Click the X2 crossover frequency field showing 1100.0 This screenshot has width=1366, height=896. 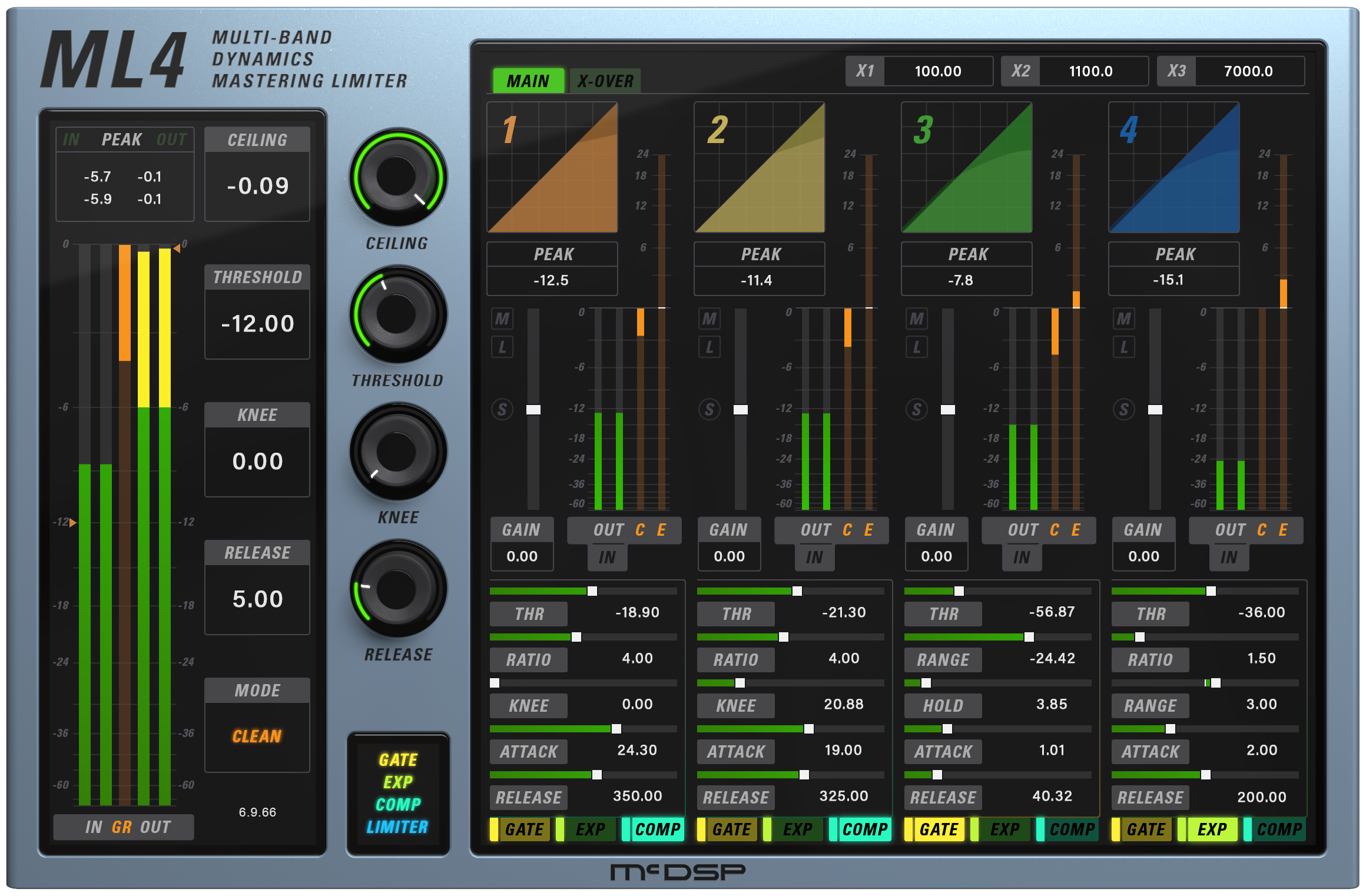1092,71
